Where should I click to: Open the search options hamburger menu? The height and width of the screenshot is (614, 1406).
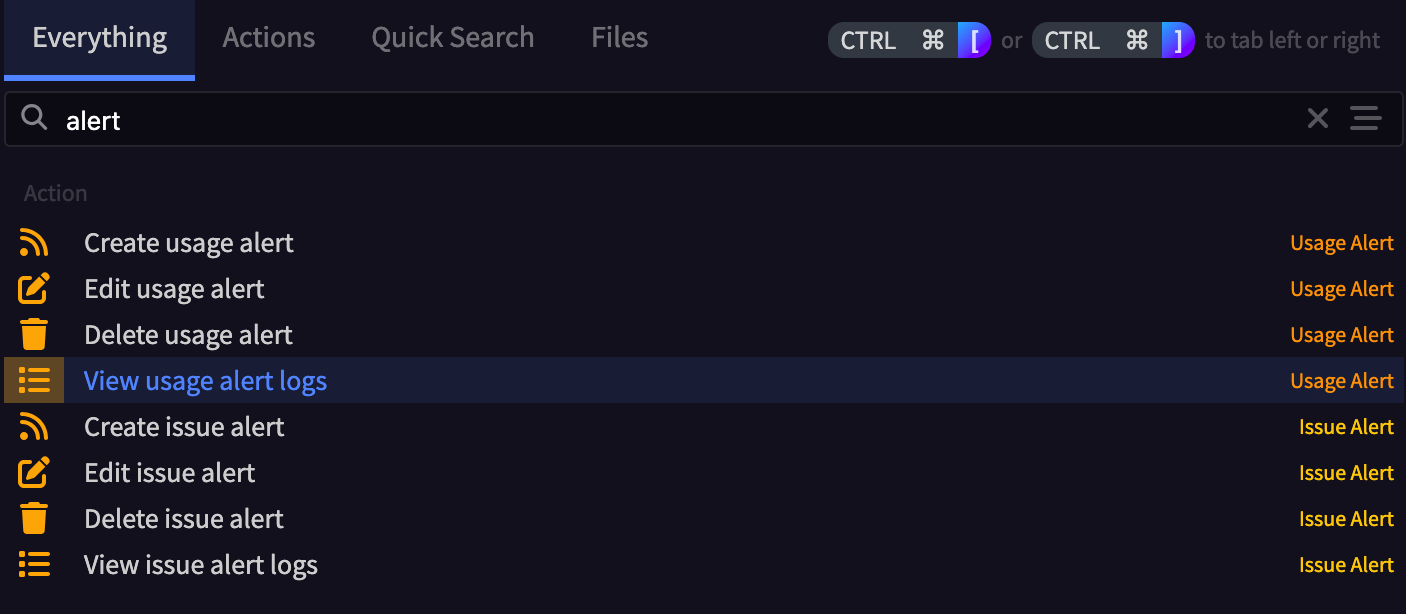(x=1365, y=119)
